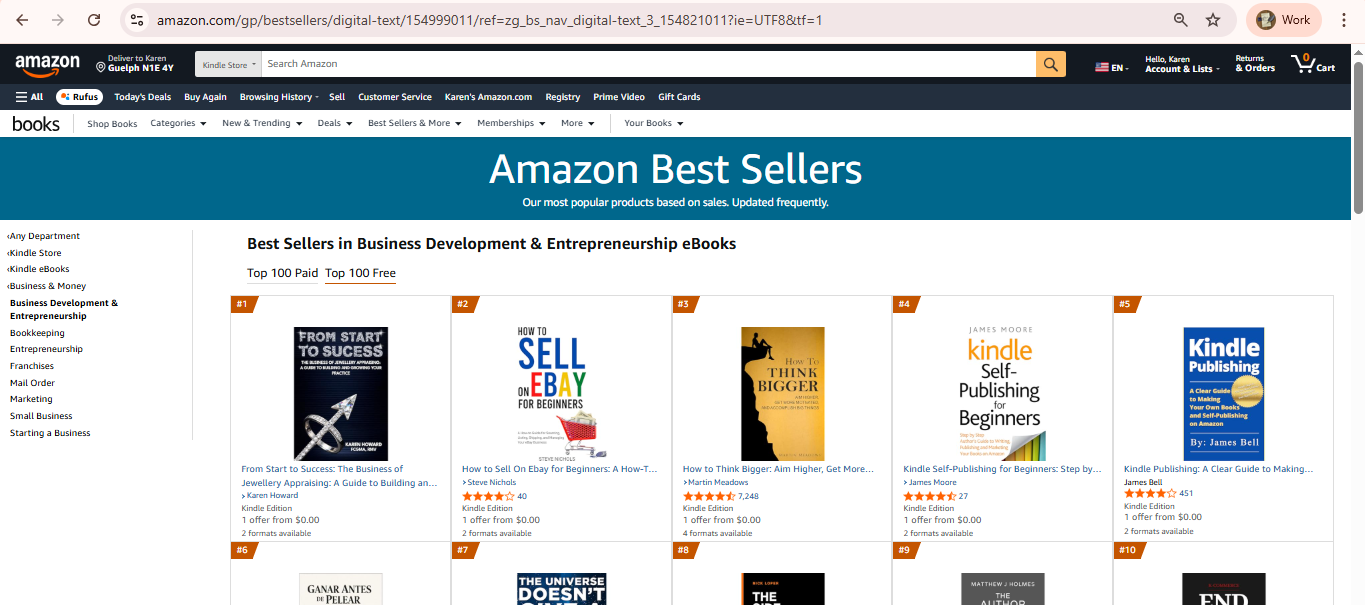Open Account & Lists menu
This screenshot has height=605, width=1365.
click(1182, 64)
